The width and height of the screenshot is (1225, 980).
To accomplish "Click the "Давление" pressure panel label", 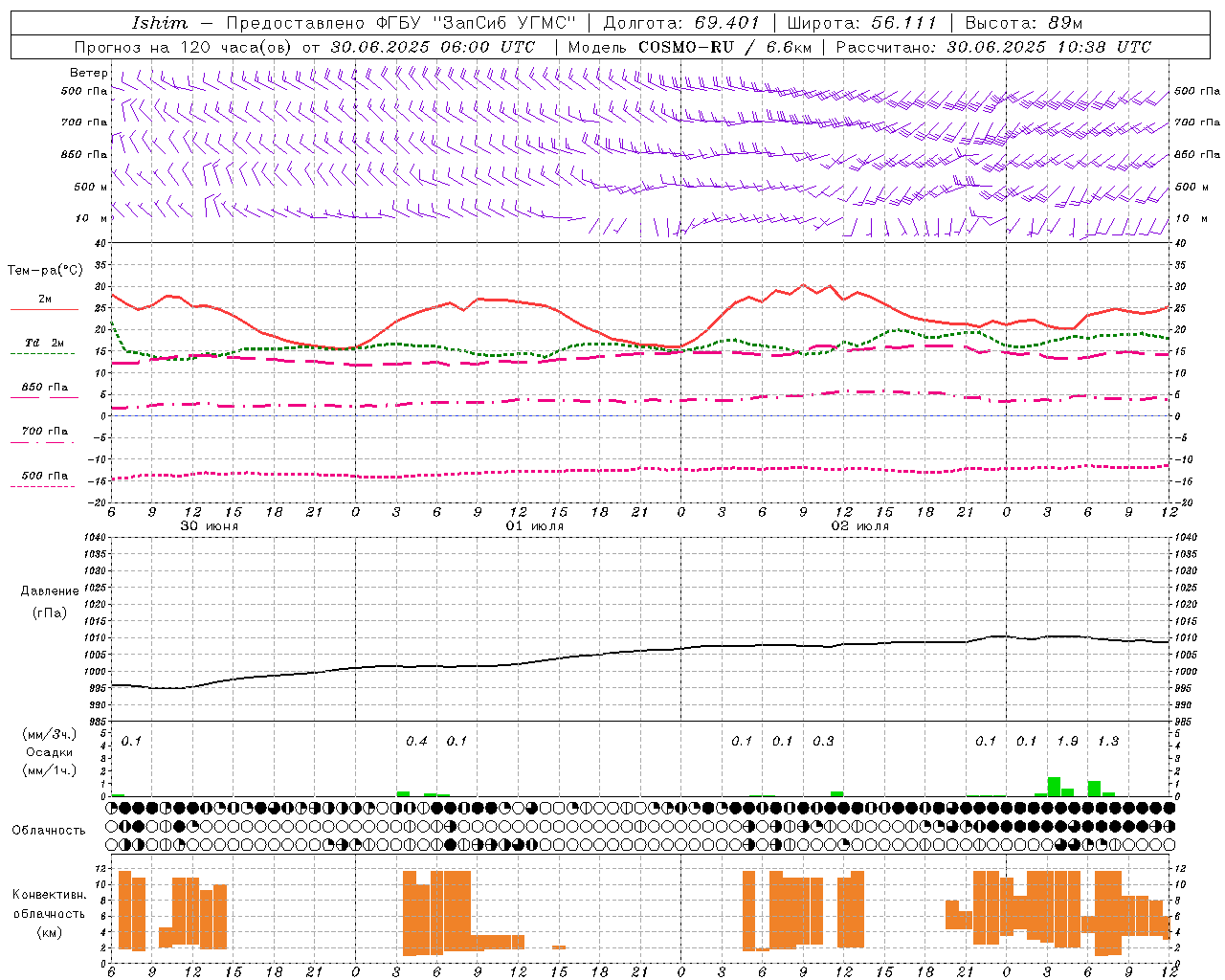I will click(x=49, y=591).
